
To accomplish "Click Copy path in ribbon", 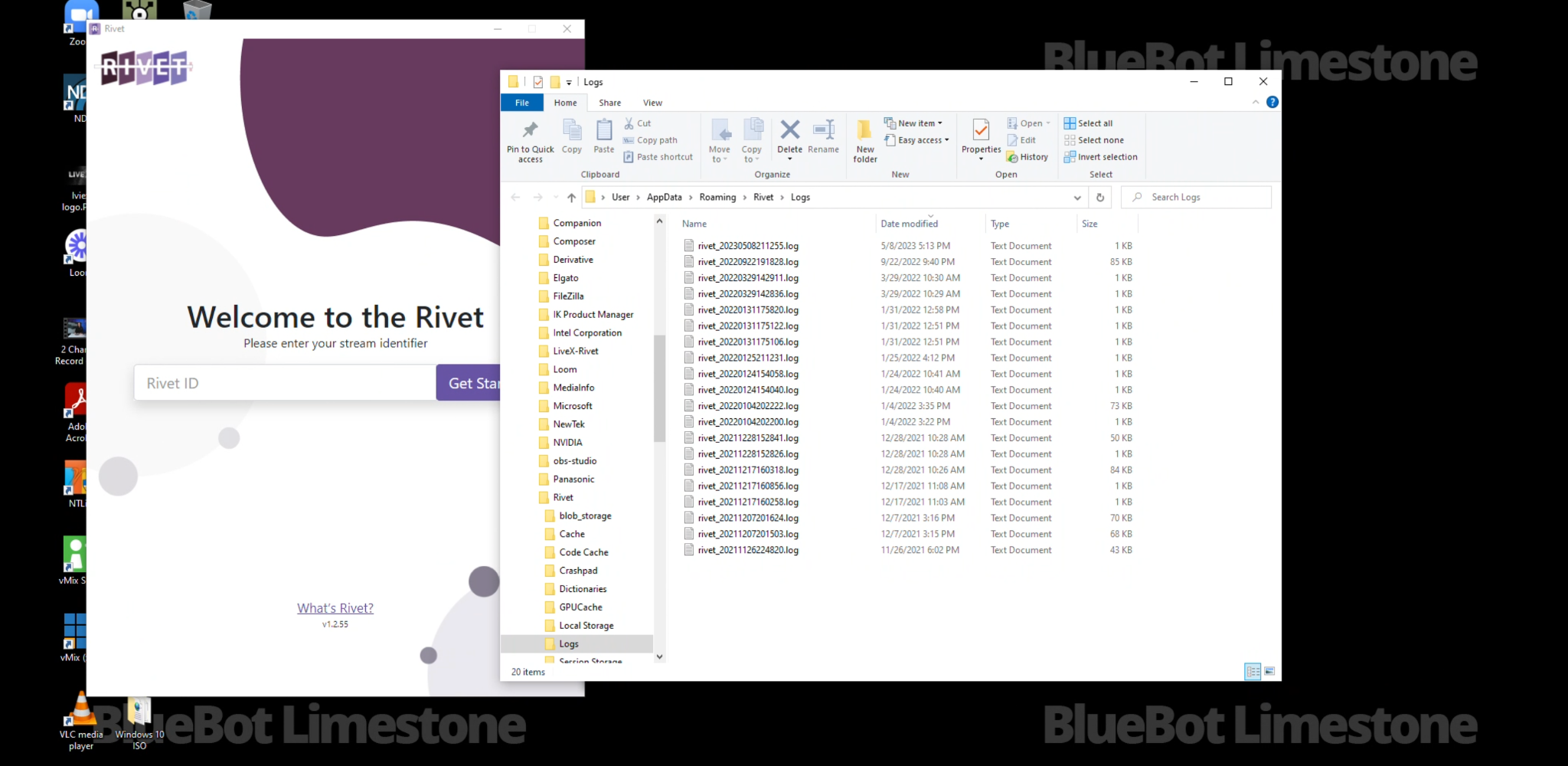I will coord(650,140).
